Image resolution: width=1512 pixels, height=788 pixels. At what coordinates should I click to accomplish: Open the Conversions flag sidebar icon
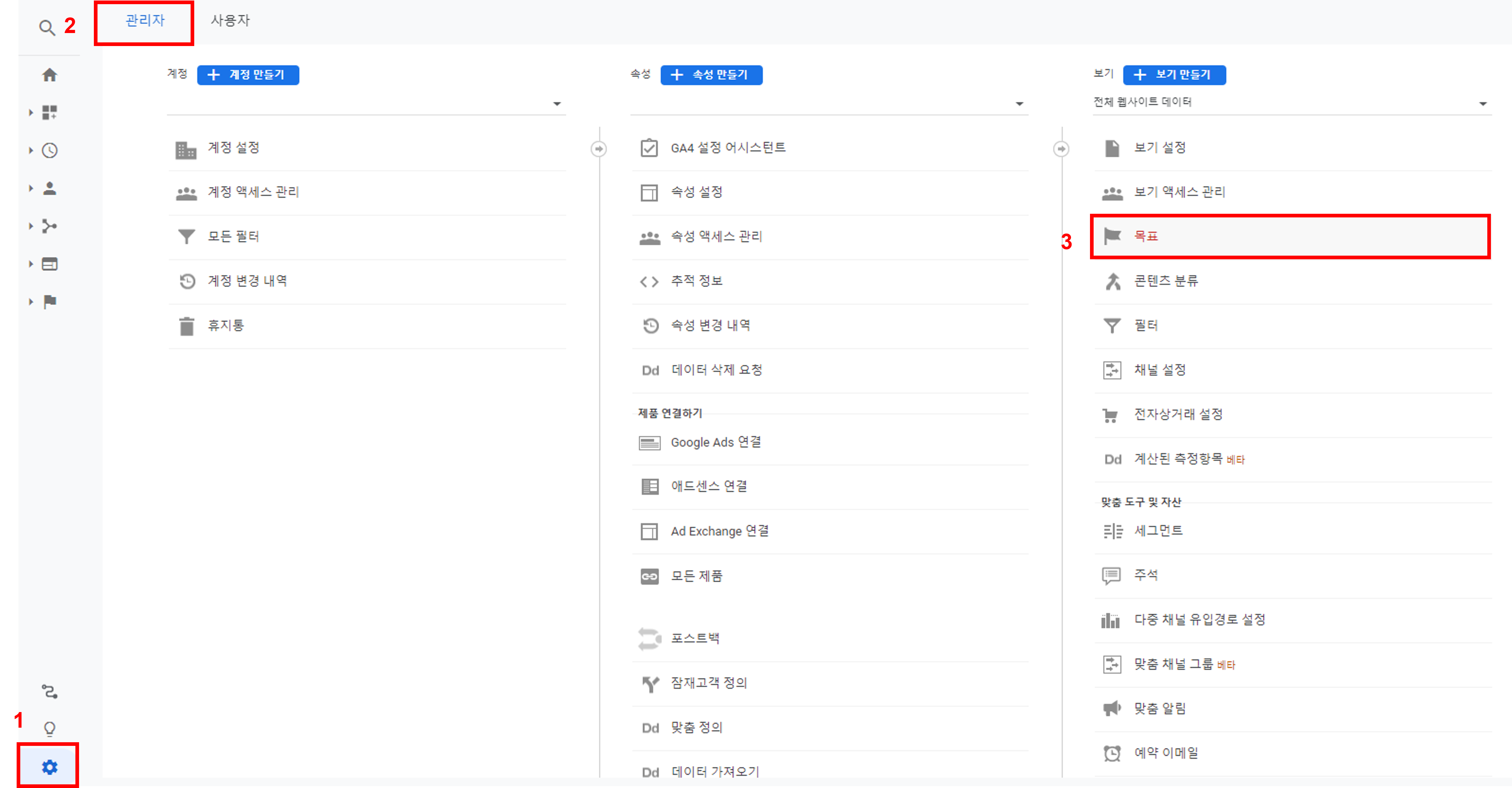(49, 302)
